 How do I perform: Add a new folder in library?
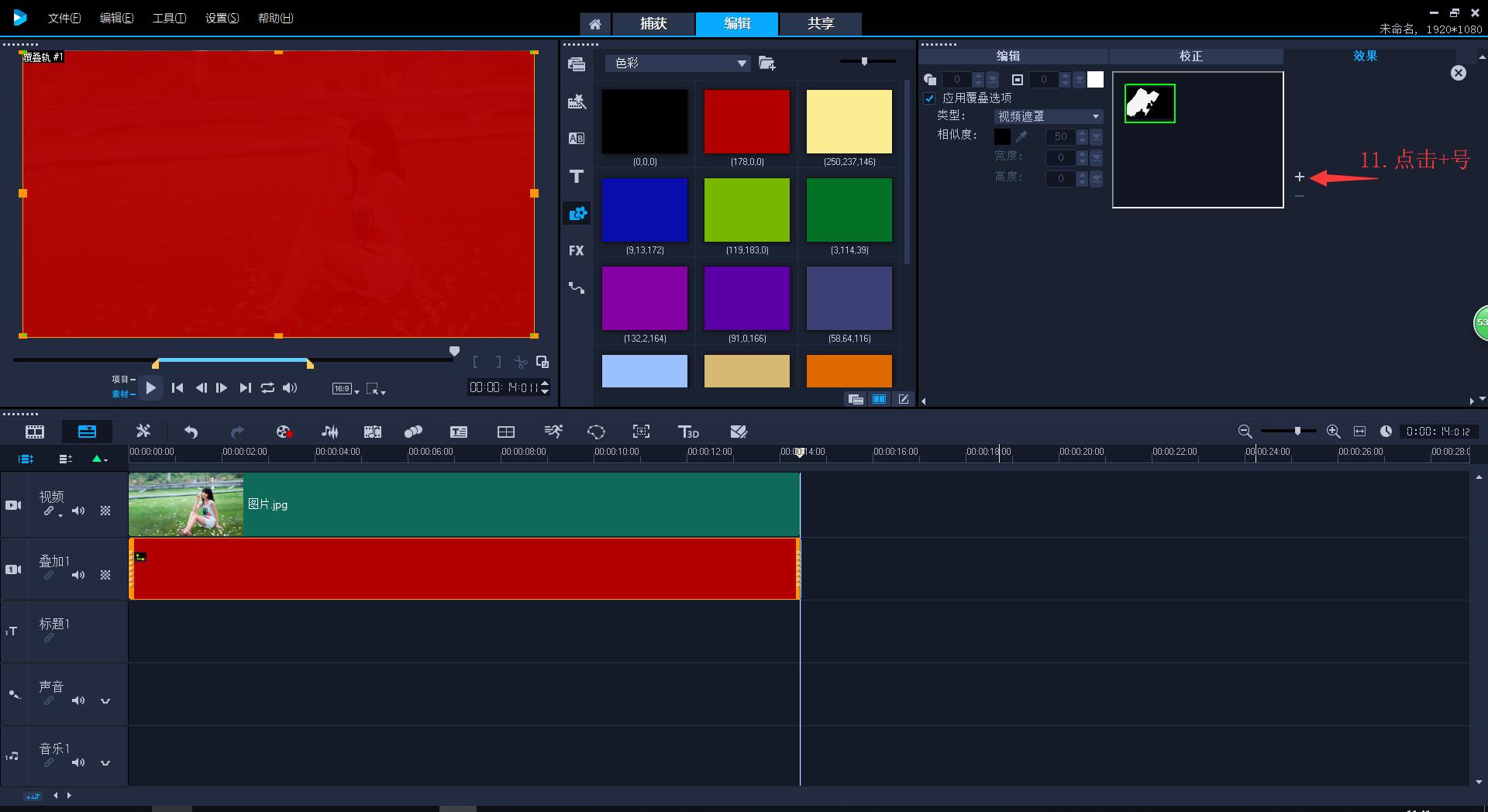[x=767, y=63]
